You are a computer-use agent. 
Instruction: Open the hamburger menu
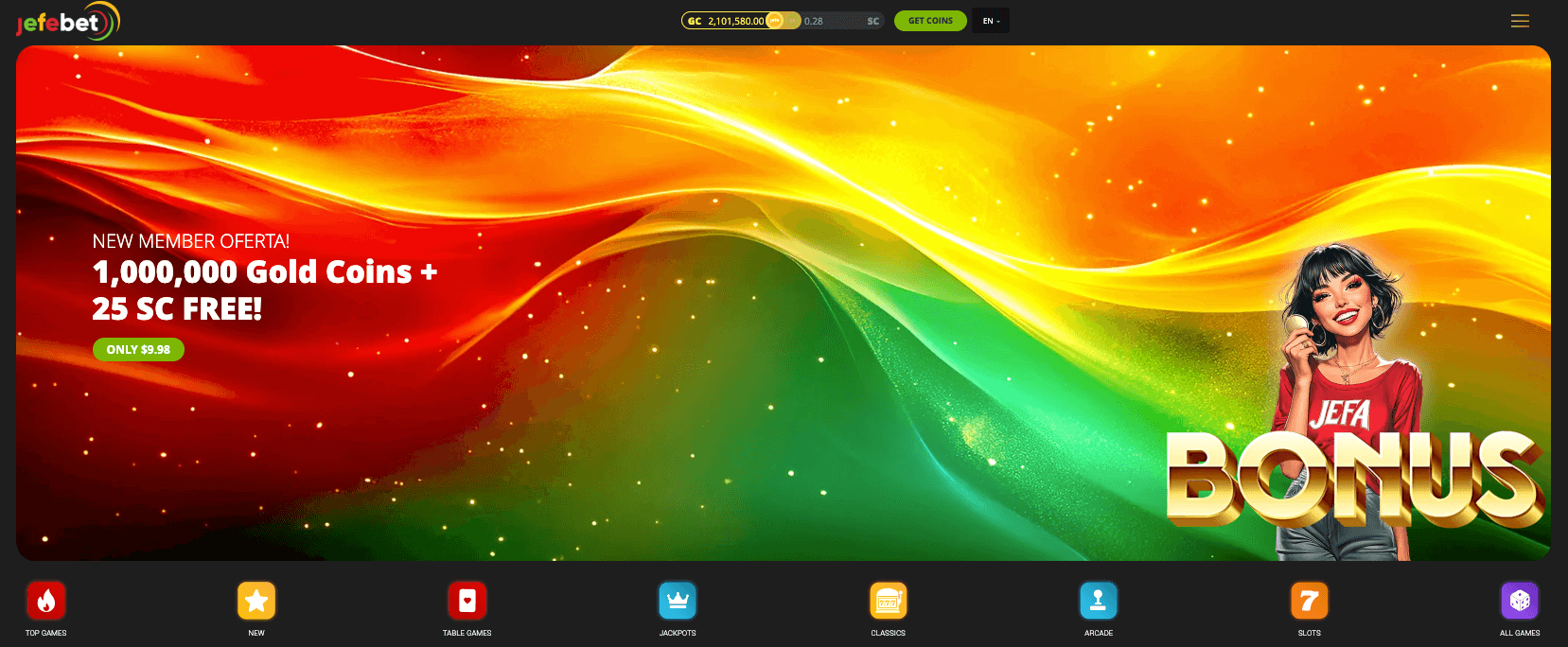[x=1520, y=21]
